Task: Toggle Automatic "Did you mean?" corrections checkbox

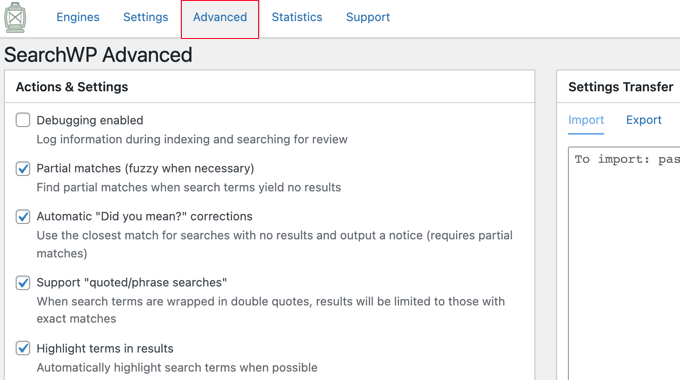Action: (23, 216)
